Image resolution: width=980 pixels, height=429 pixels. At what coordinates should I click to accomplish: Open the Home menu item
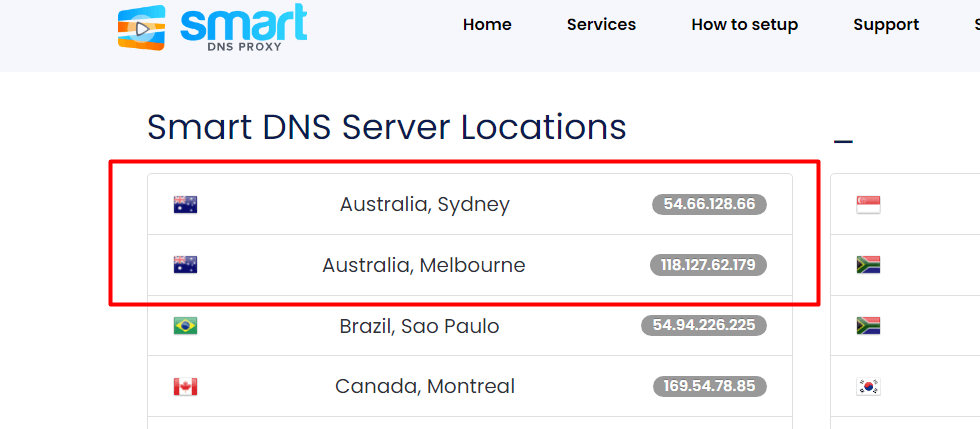487,25
